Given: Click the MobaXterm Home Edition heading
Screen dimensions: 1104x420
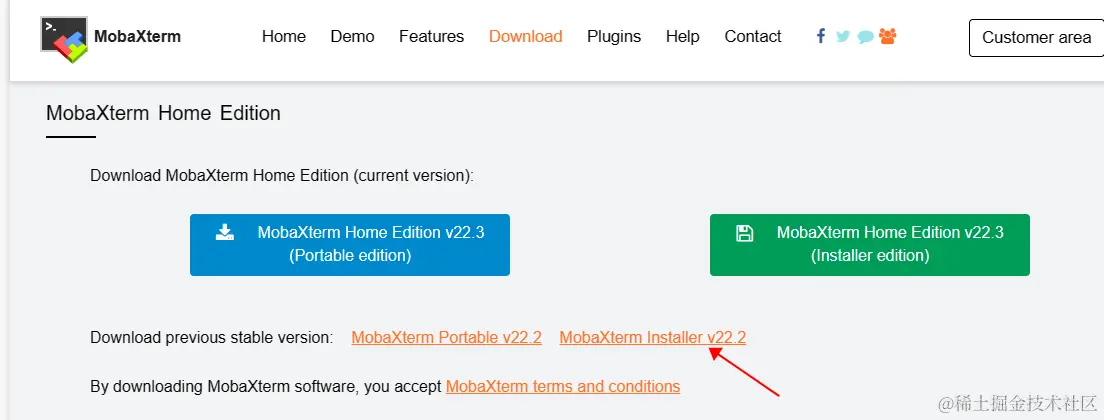Looking at the screenshot, I should click(163, 113).
